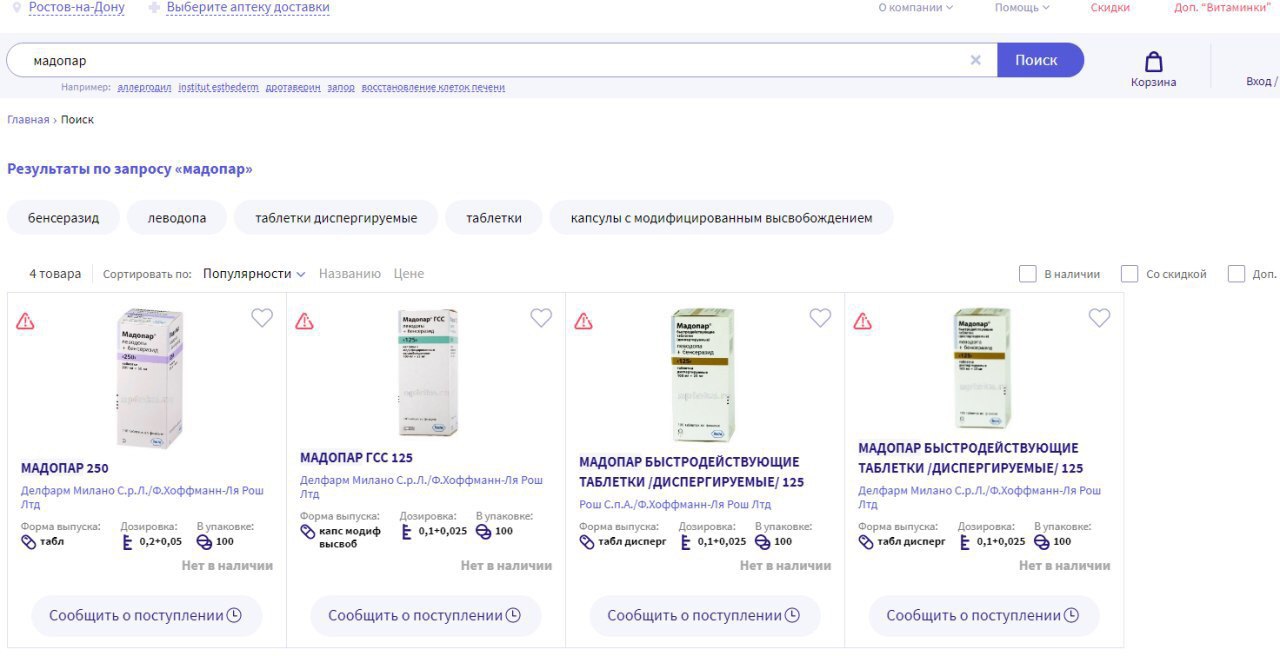
Task: Click example query запор
Action: click(341, 88)
